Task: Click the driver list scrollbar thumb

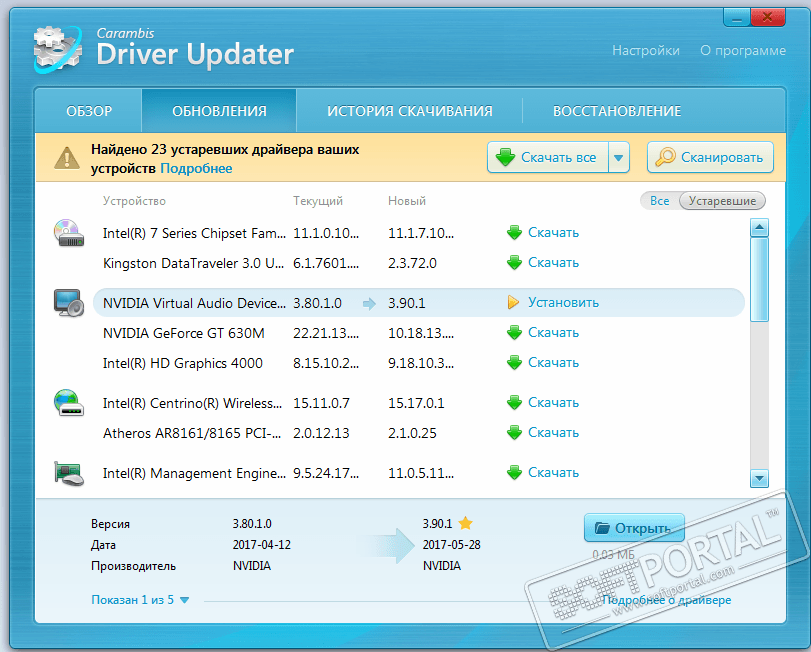Action: pos(759,280)
